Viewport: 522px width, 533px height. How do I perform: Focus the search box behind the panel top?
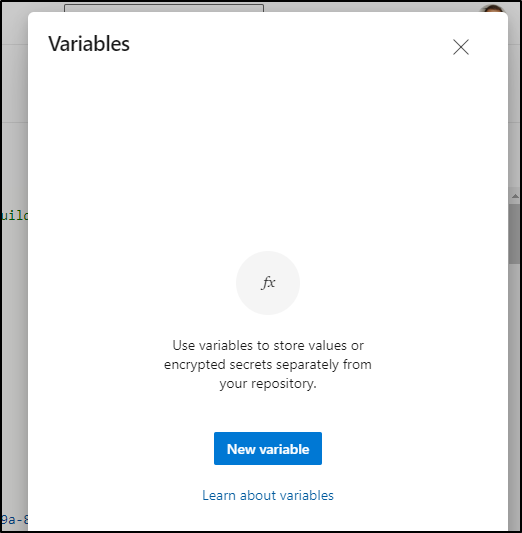[164, 7]
